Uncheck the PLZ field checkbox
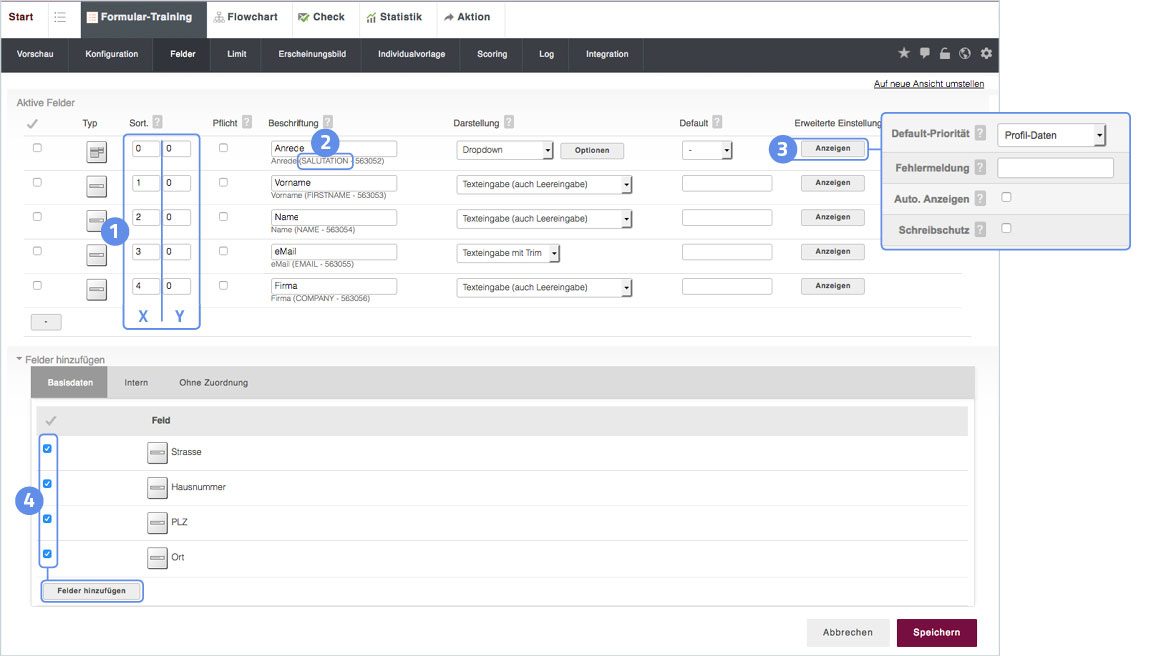1150x656 pixels. coord(47,519)
